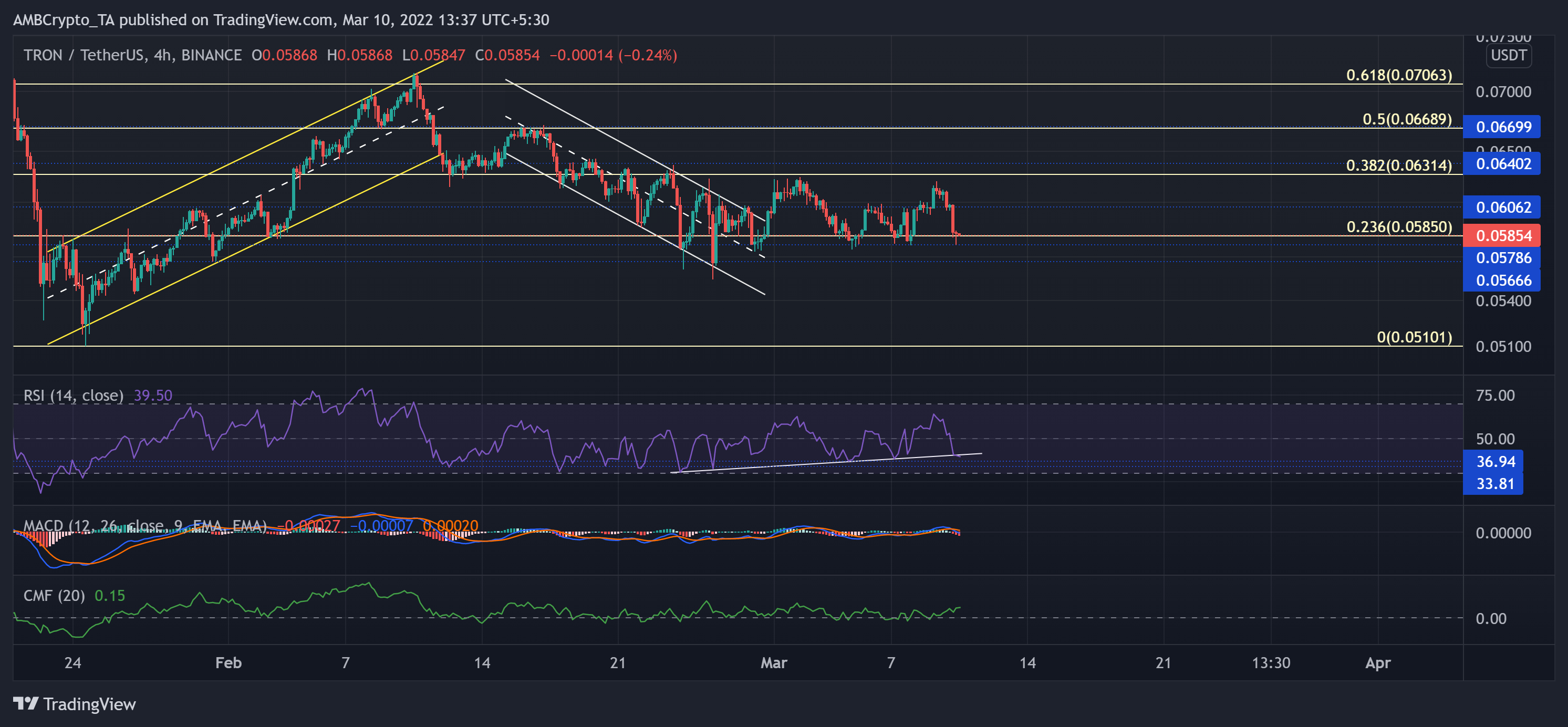Click the 0.382(0.06314) Fibonacci level label

point(1399,165)
